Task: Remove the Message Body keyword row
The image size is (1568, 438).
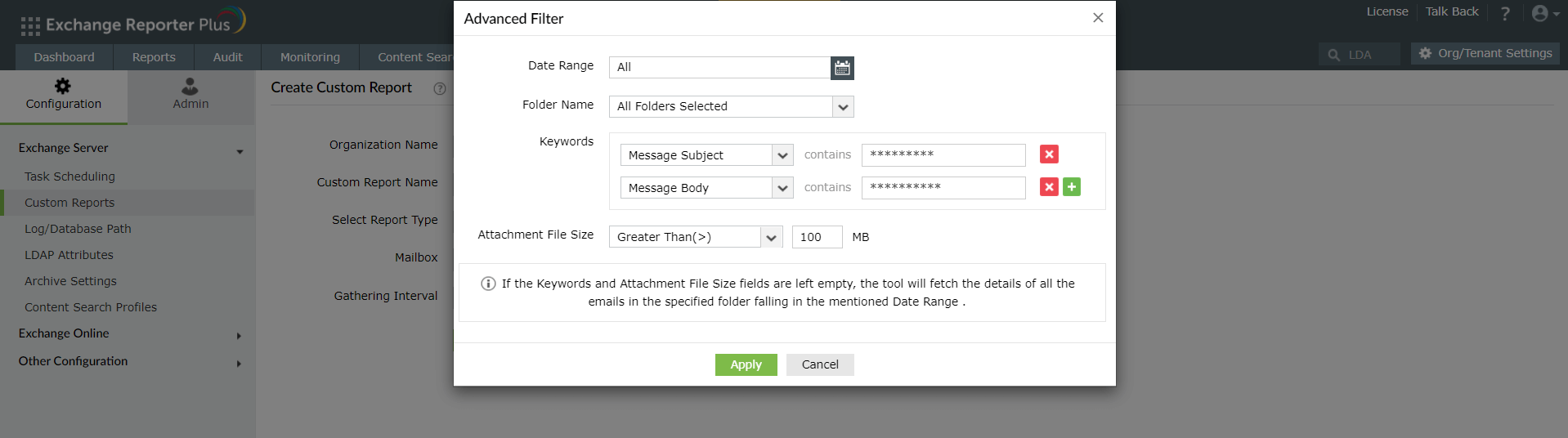Action: tap(1049, 187)
